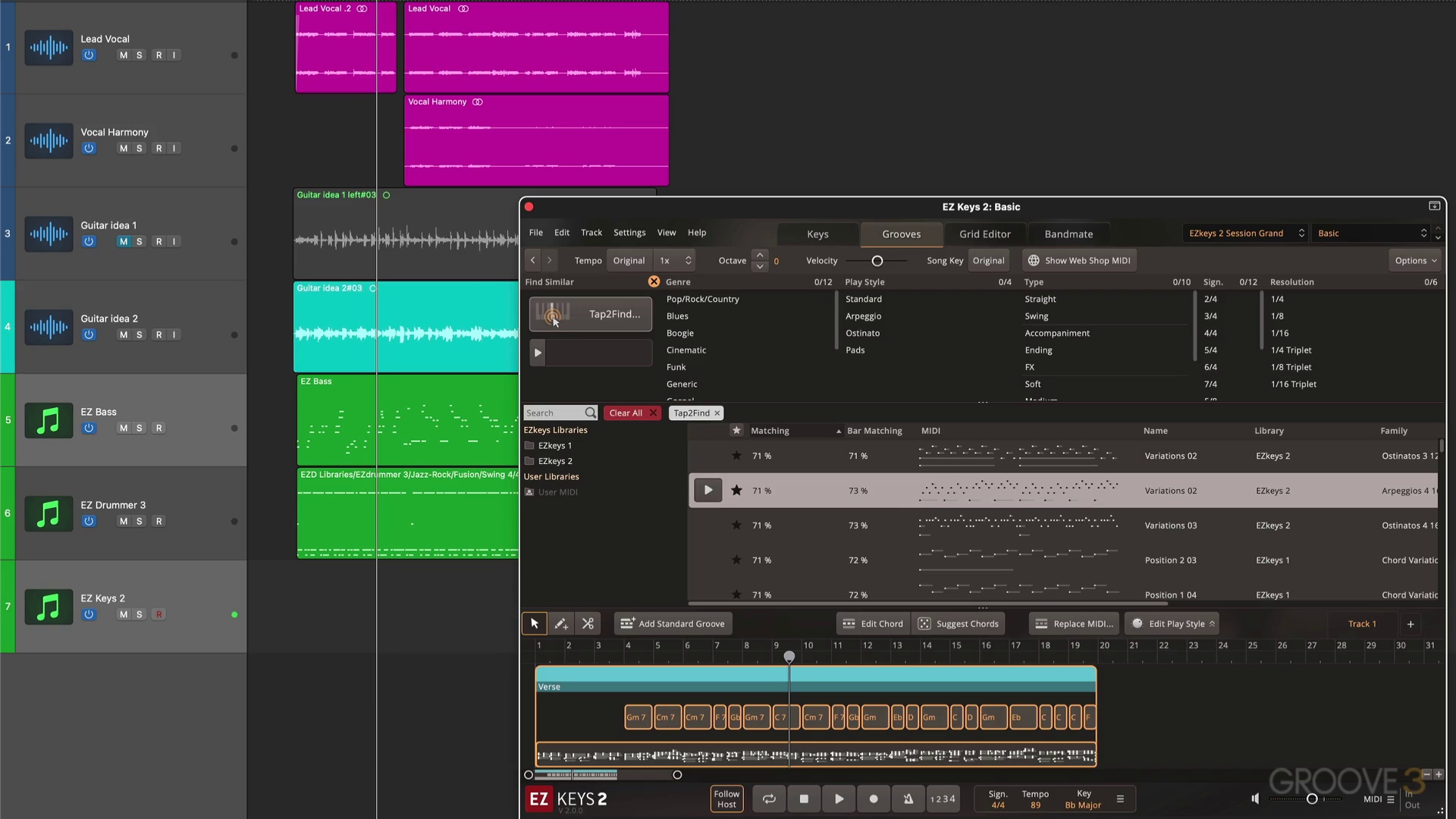Open the MIDI menu icon
This screenshot has height=819, width=1456.
pyautogui.click(x=1390, y=799)
